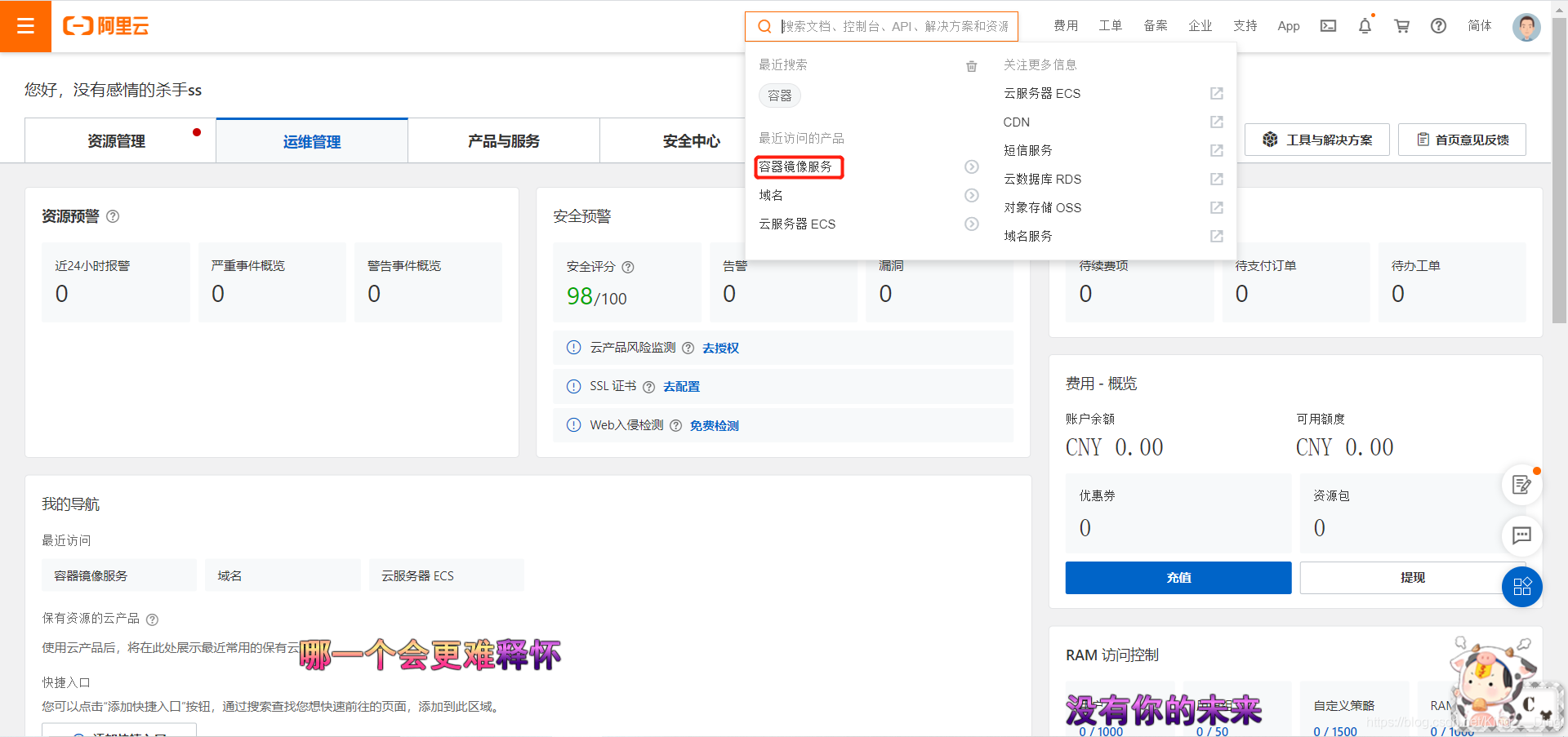Click 短信服务 in 关注更多信息 list
The width and height of the screenshot is (1568, 737).
click(x=1028, y=150)
